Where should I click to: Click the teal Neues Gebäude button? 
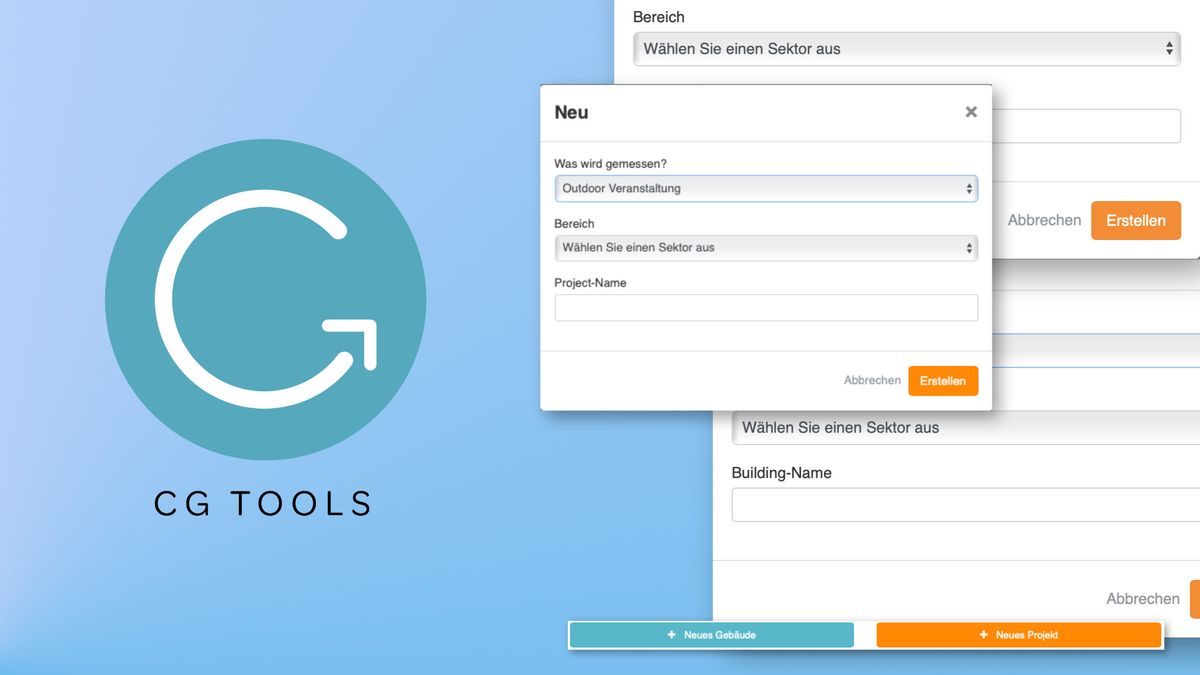(711, 635)
